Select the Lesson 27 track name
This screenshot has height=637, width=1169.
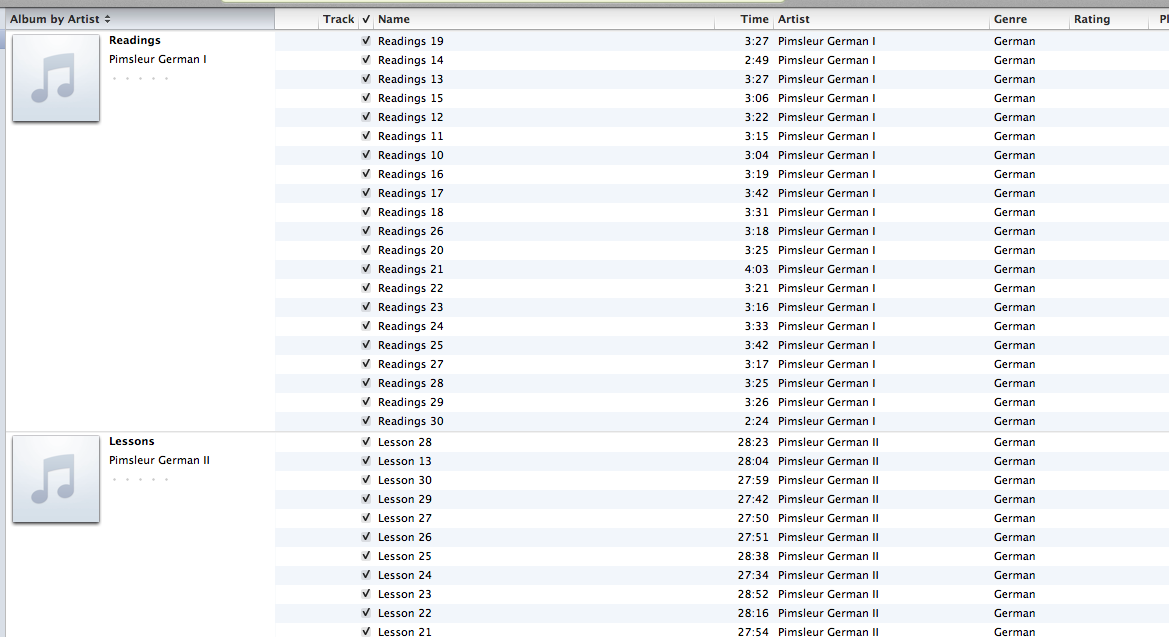(404, 518)
